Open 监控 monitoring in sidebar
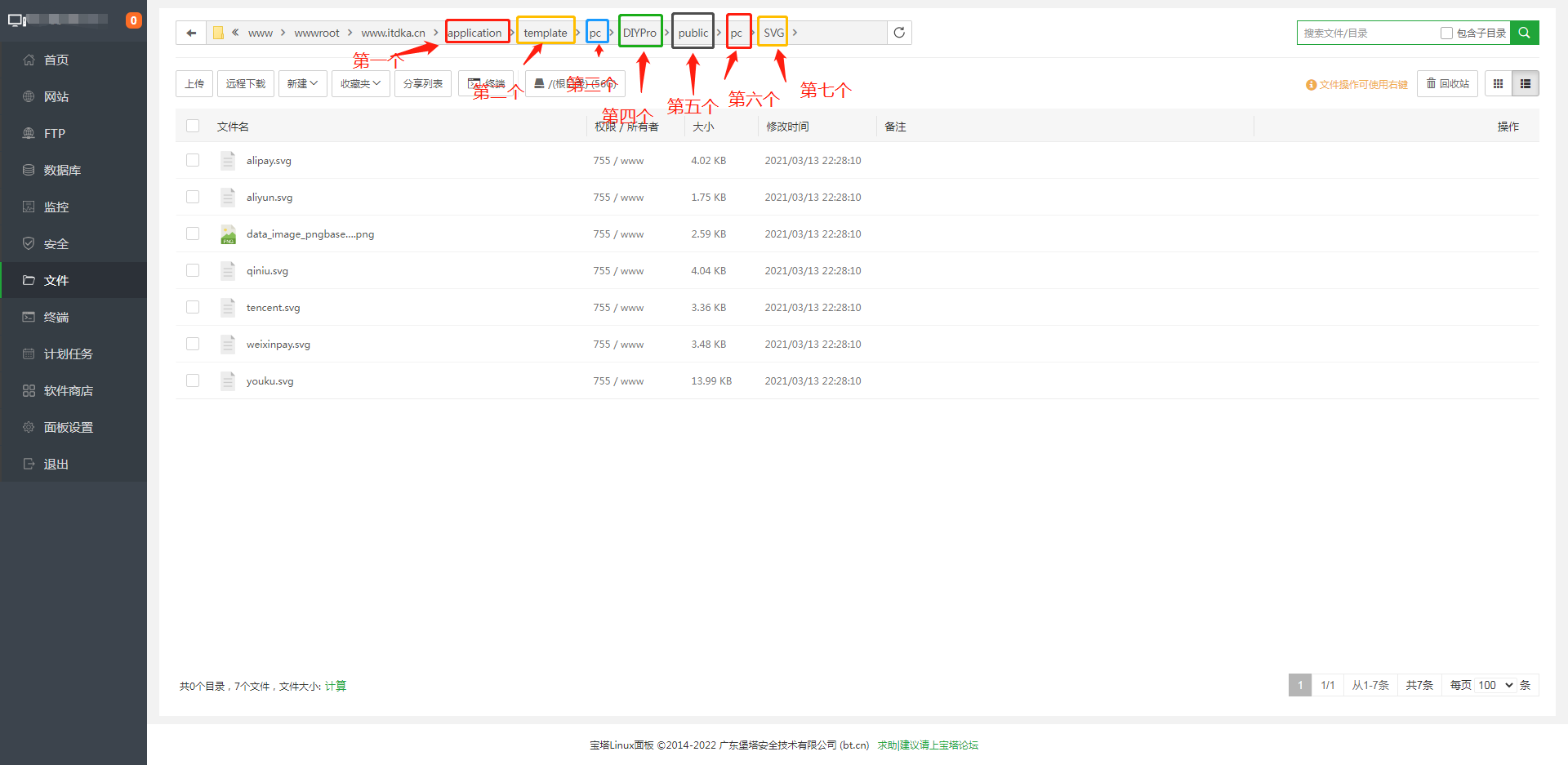The width and height of the screenshot is (1568, 765). pyautogui.click(x=73, y=207)
